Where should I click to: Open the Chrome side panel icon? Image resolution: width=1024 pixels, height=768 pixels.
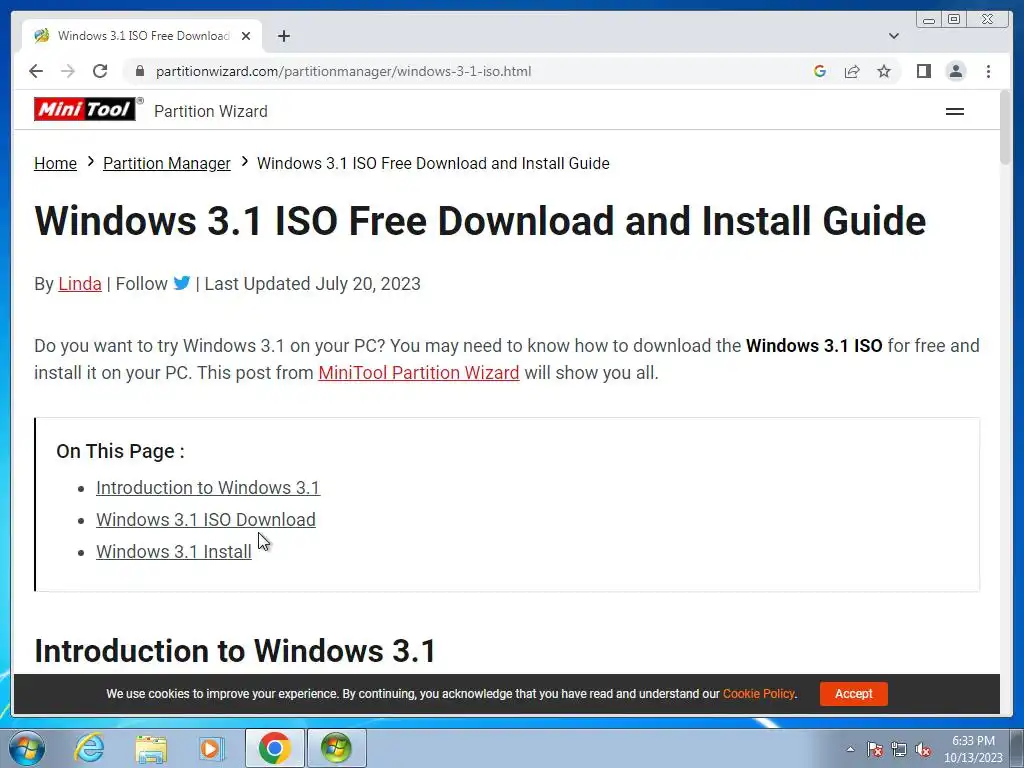pos(923,71)
